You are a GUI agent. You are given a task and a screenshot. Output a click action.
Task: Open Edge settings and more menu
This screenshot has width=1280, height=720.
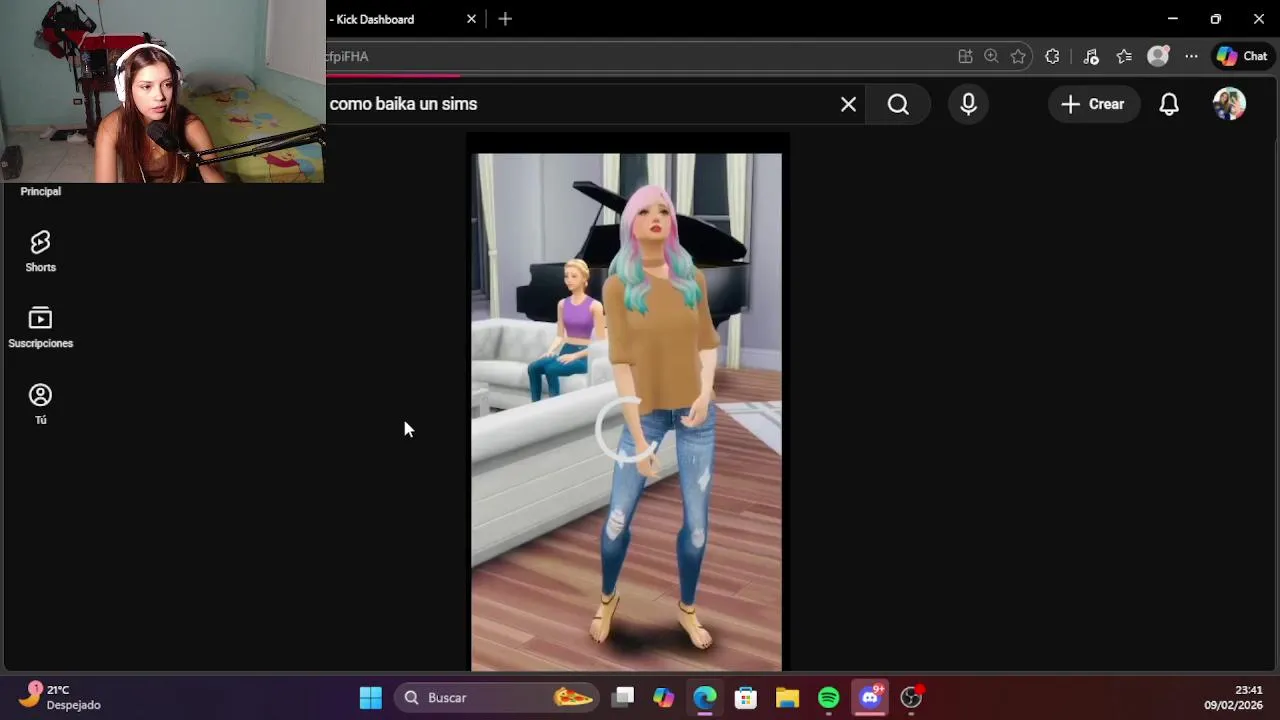(1191, 56)
